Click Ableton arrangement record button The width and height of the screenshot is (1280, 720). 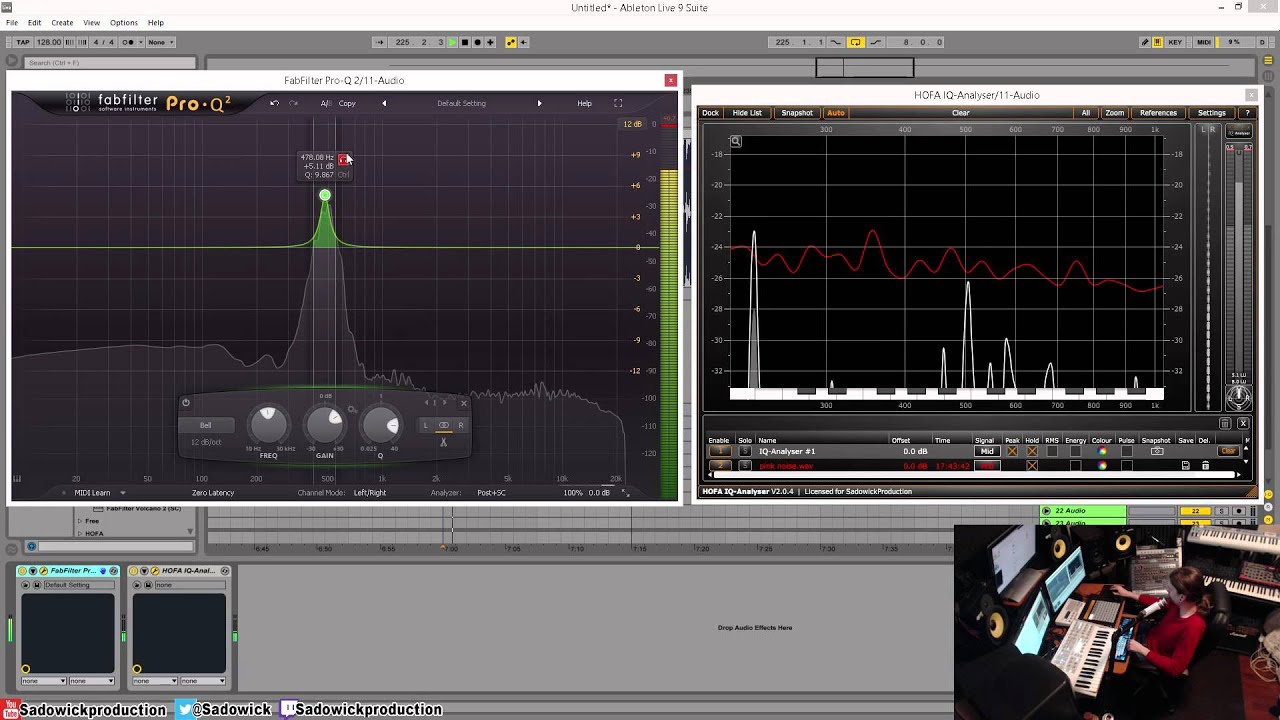coord(477,42)
